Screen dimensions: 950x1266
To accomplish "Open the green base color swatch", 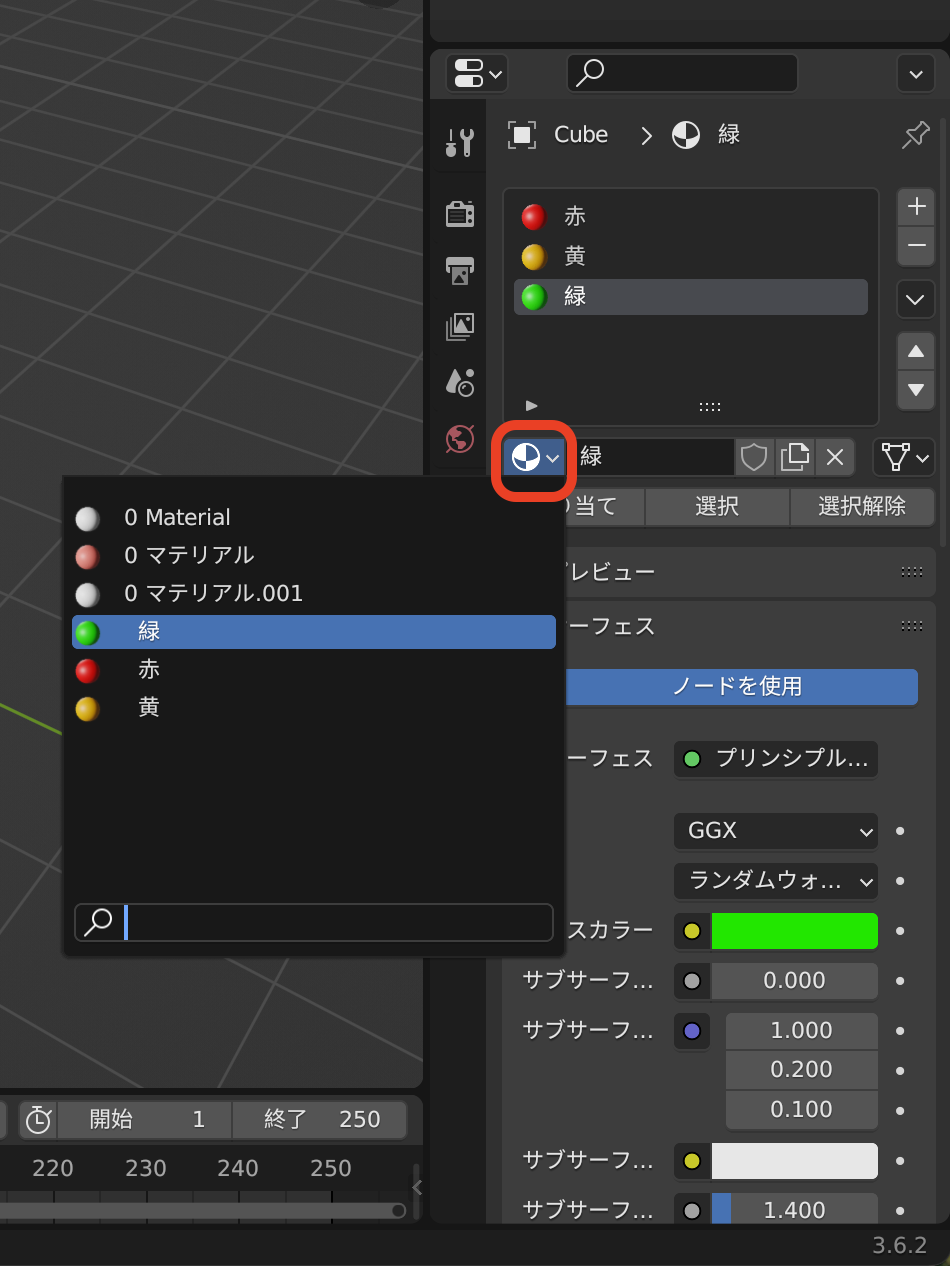I will pyautogui.click(x=795, y=931).
